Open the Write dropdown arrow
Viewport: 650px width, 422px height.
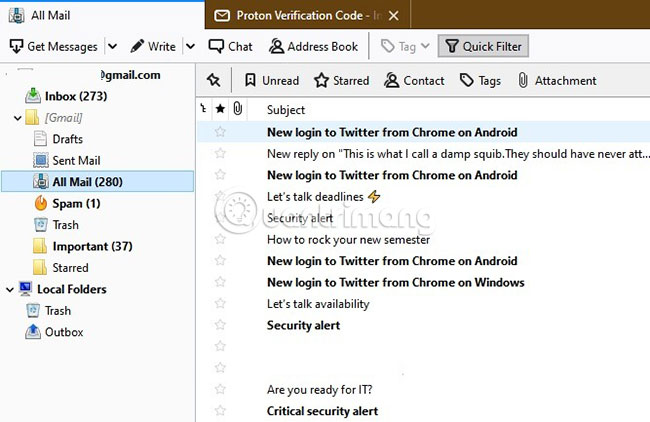pyautogui.click(x=190, y=46)
